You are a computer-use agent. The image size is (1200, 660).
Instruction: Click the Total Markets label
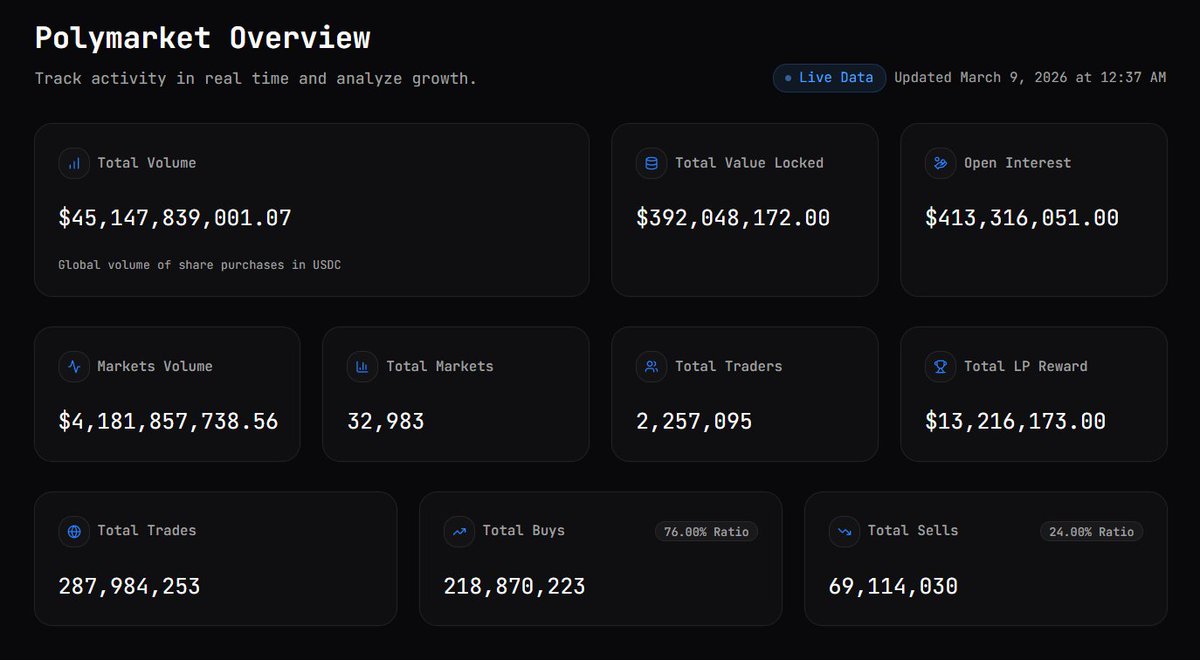tap(440, 366)
